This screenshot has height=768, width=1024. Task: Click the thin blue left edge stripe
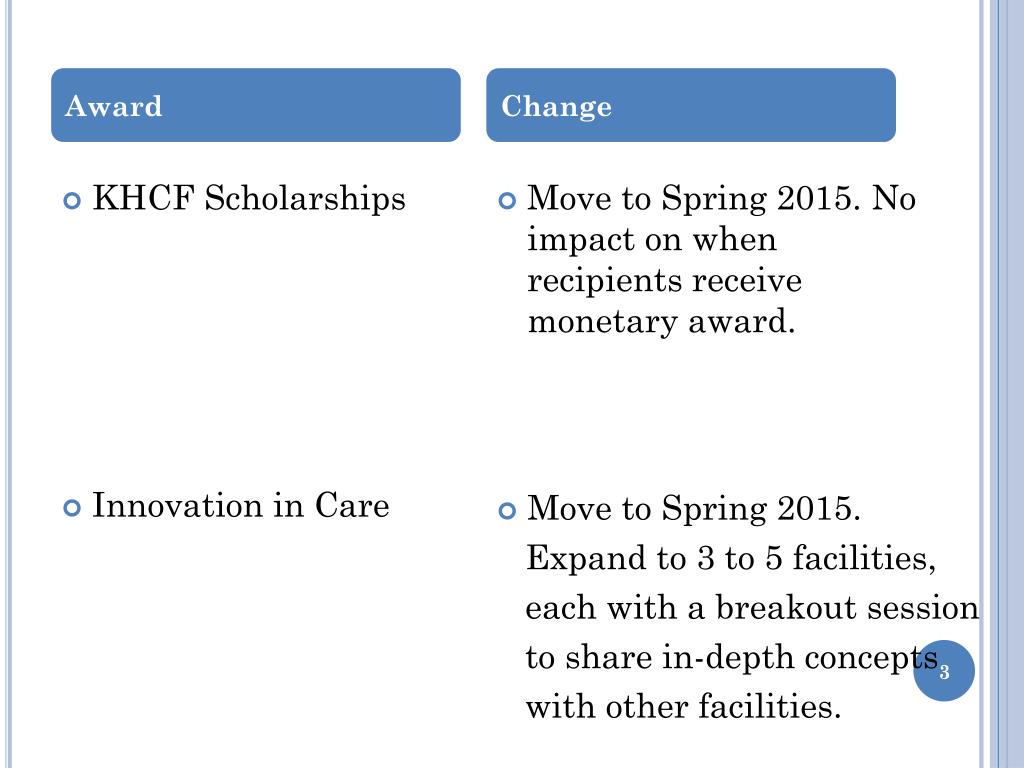(x=8, y=384)
